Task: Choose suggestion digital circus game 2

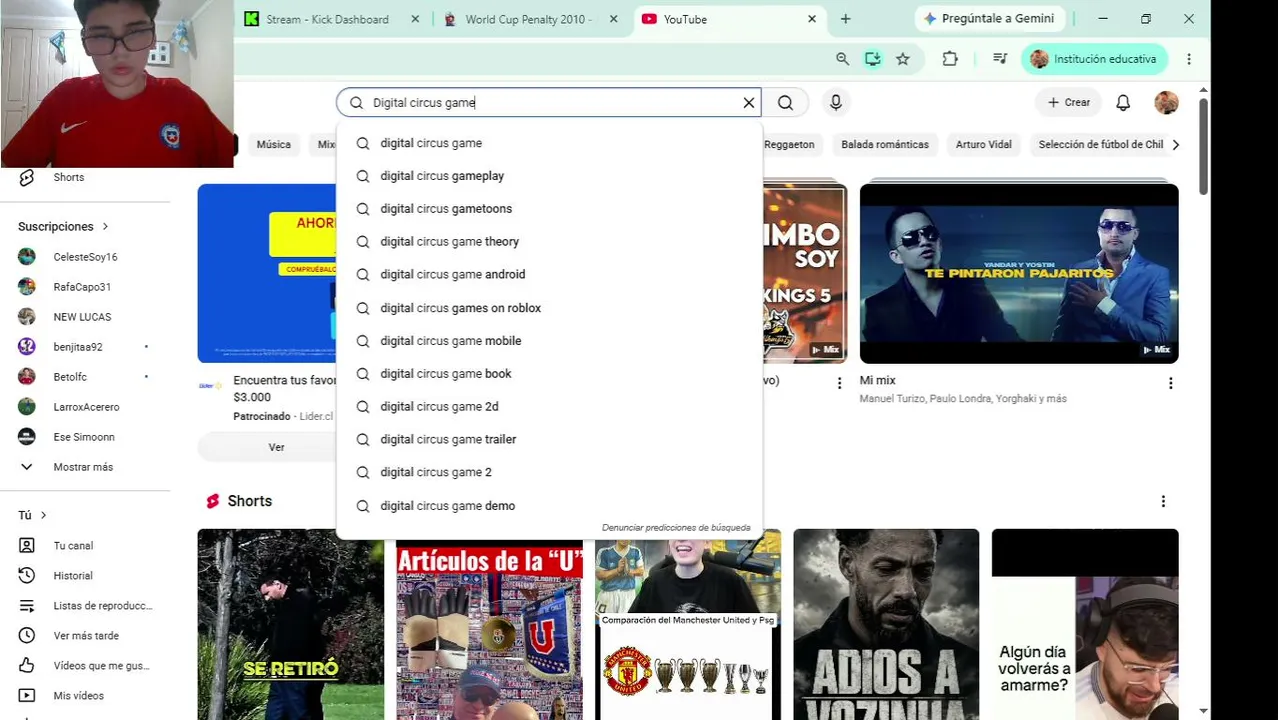Action: pyautogui.click(x=549, y=473)
